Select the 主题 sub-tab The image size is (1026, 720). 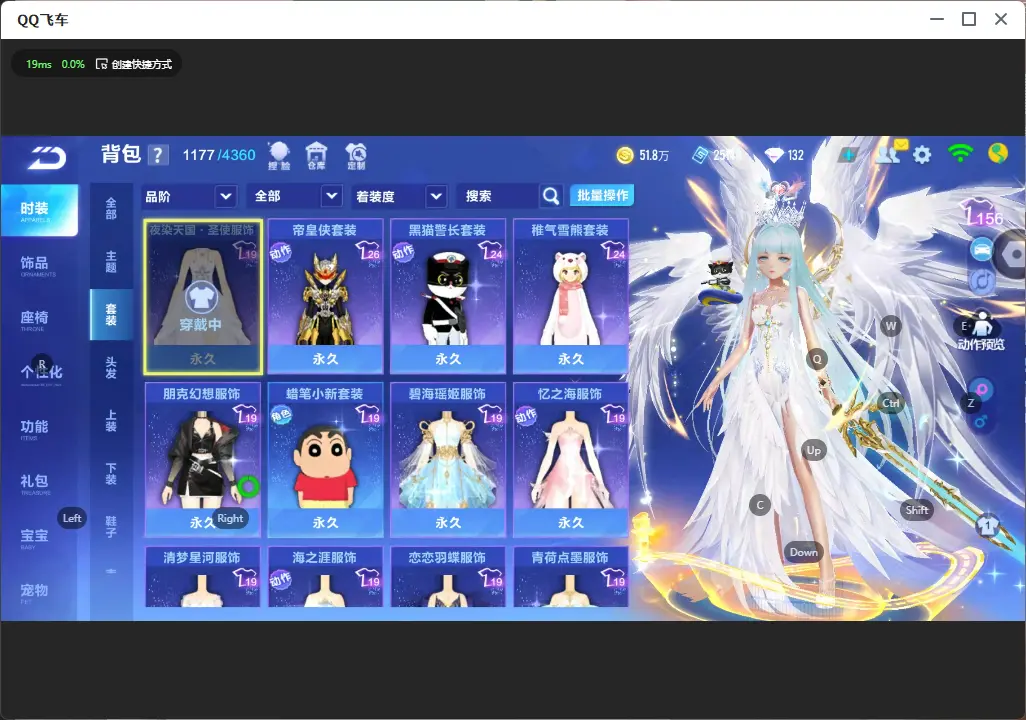(x=111, y=262)
